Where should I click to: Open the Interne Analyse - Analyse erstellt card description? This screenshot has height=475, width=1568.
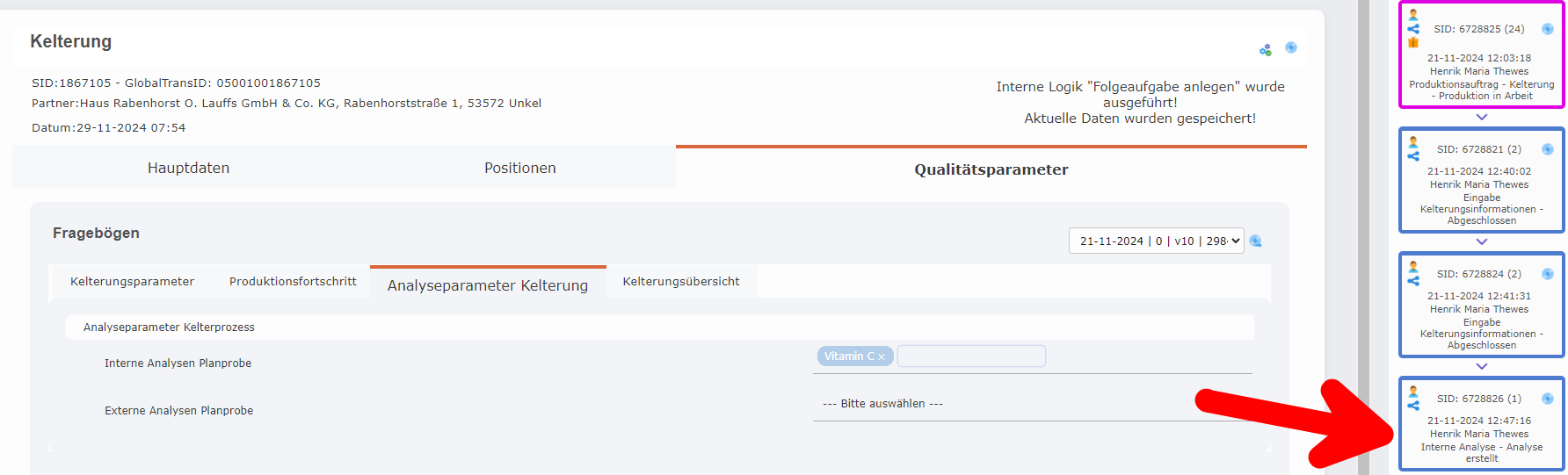pos(1482,453)
